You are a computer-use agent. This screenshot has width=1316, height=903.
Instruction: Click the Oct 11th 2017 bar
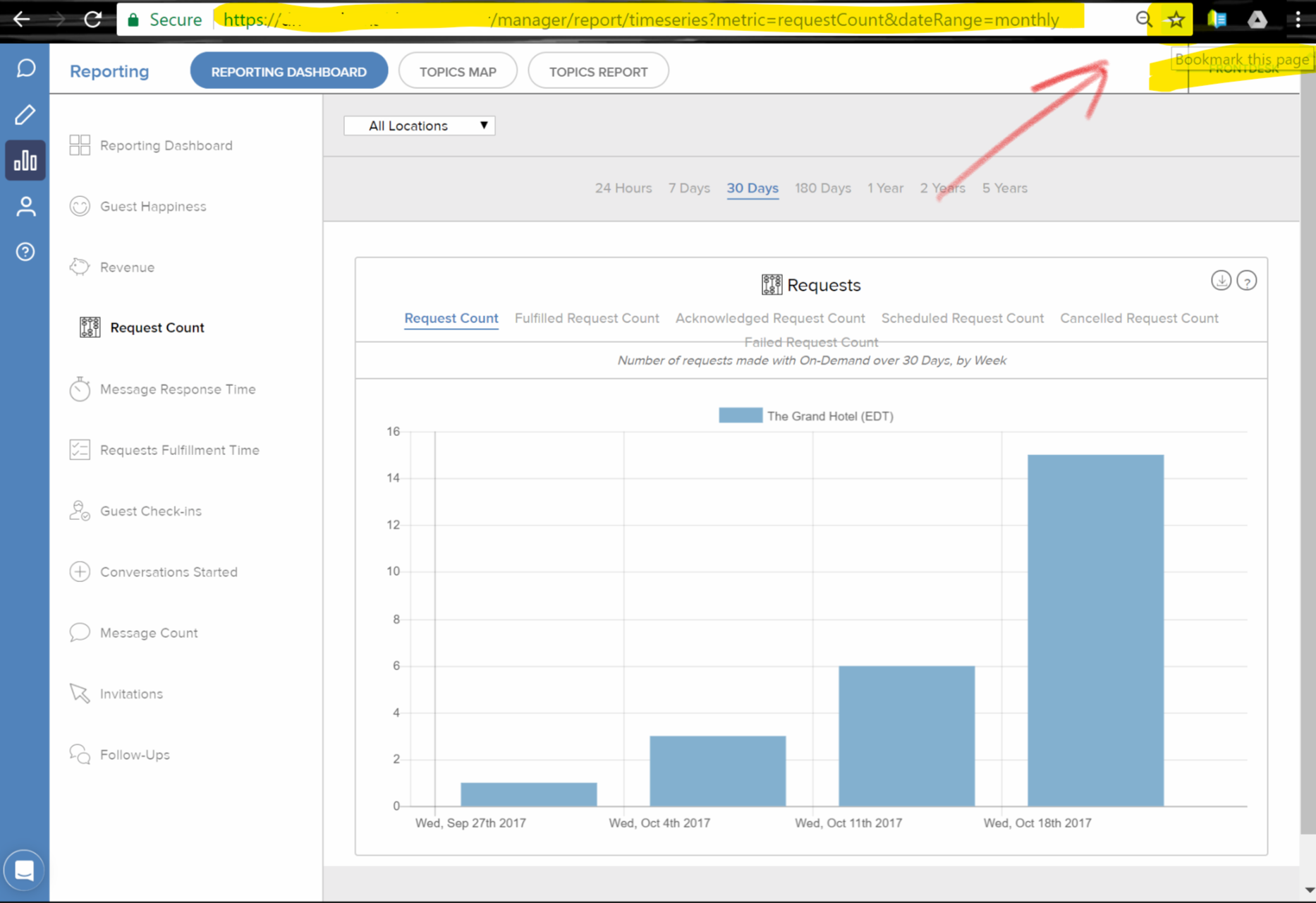(x=906, y=736)
